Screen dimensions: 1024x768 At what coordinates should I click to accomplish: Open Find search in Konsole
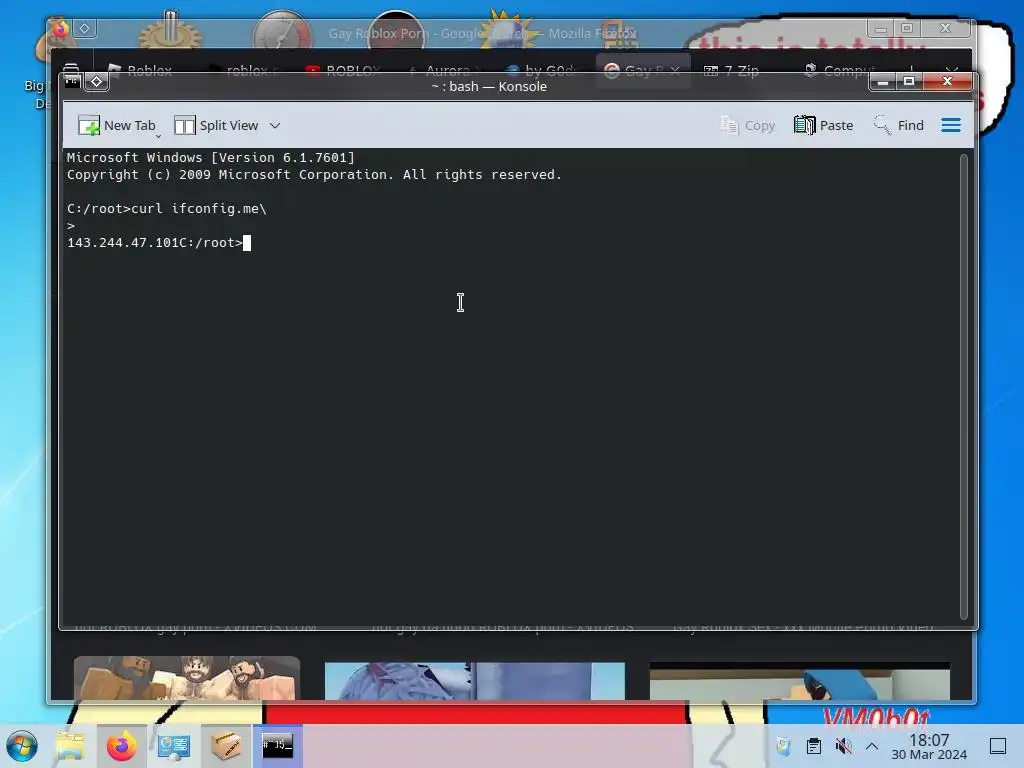(899, 125)
